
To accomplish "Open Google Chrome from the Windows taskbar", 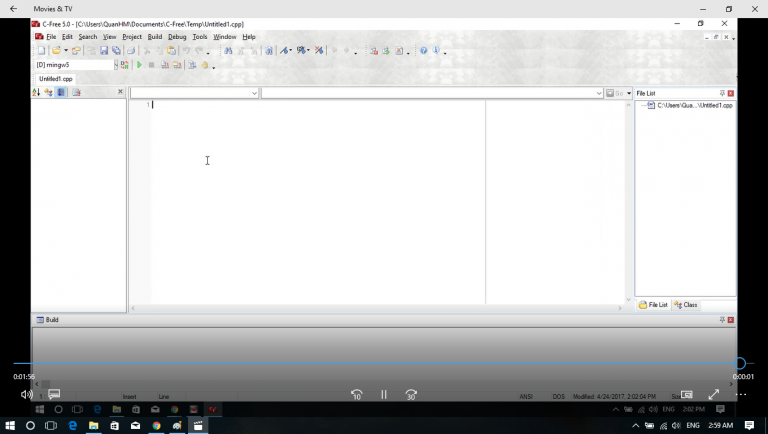I will (156, 425).
